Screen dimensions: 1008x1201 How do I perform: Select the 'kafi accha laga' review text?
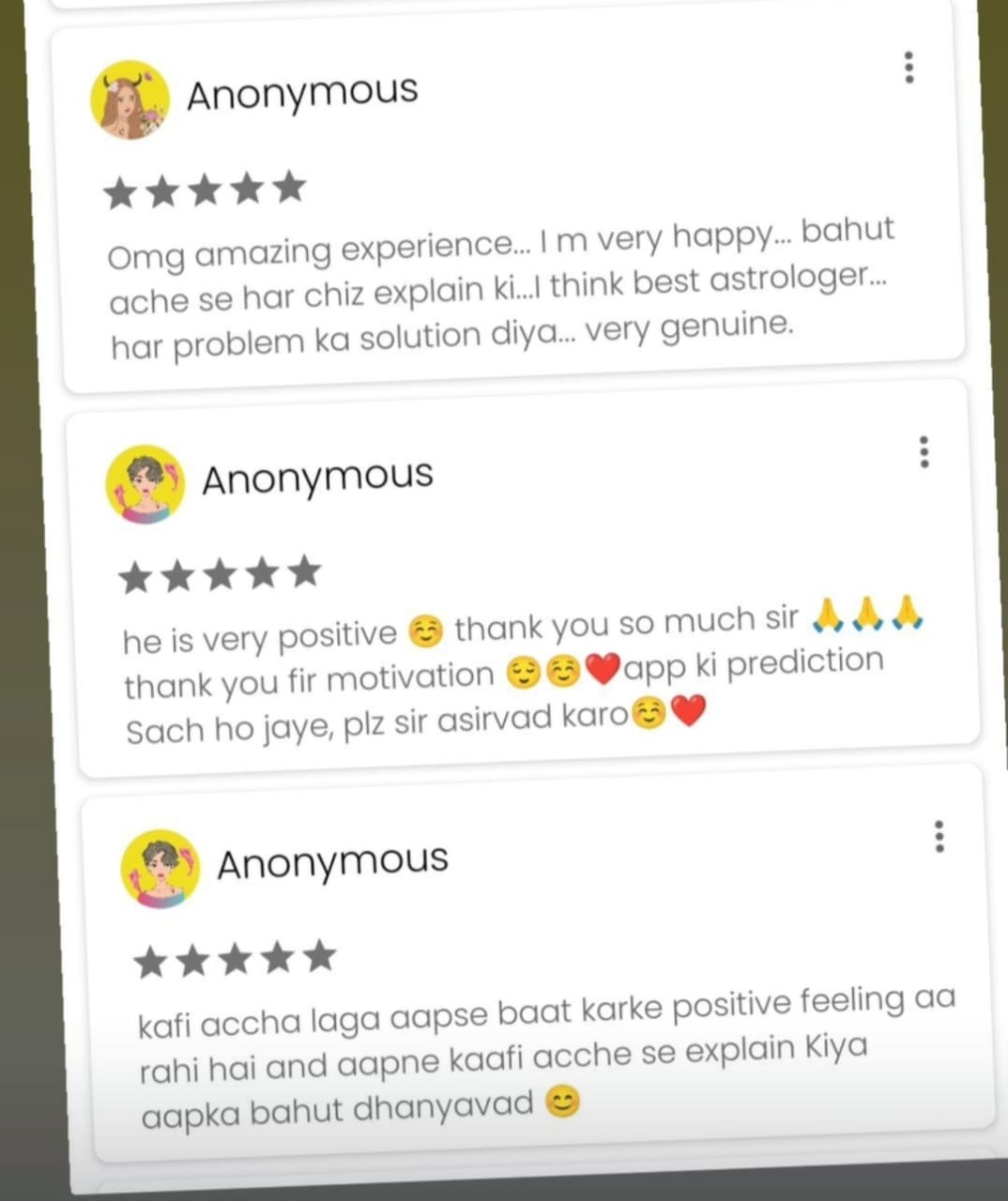click(545, 1058)
